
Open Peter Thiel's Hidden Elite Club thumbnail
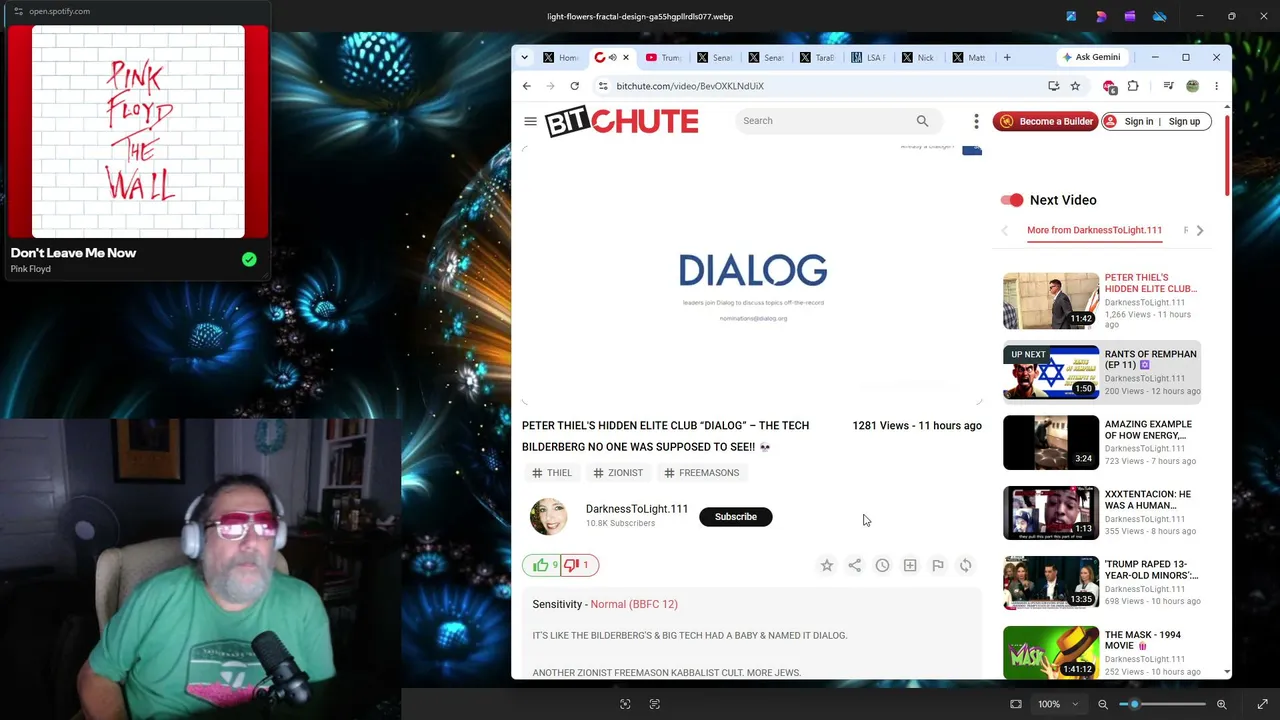coord(1051,301)
